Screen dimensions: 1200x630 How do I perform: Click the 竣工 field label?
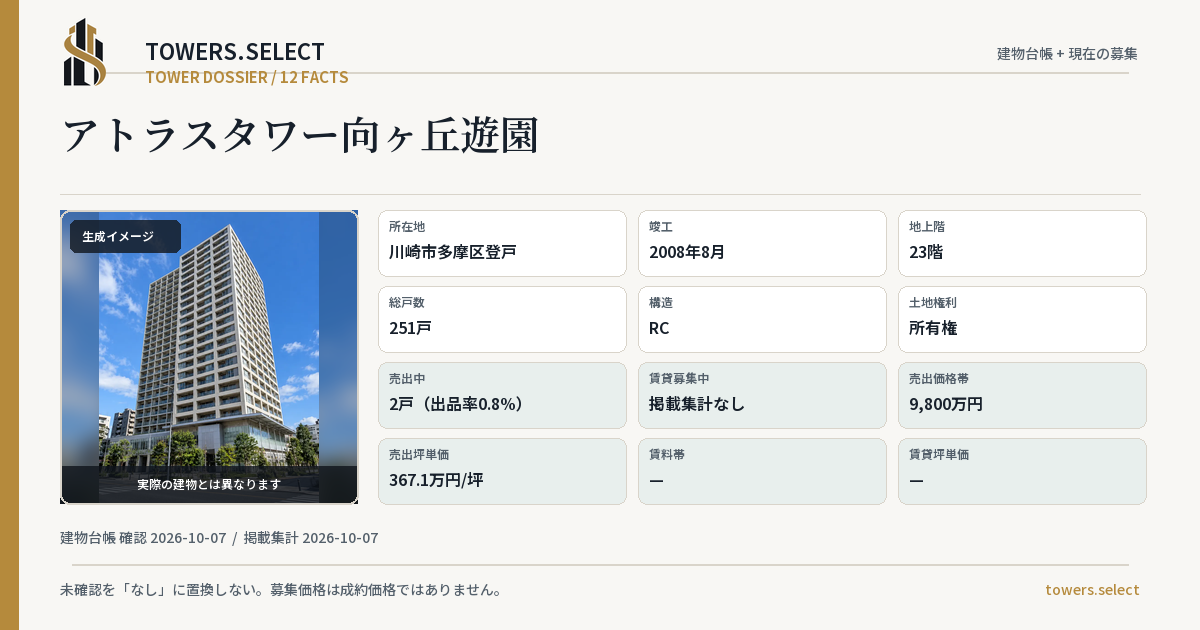pos(661,227)
